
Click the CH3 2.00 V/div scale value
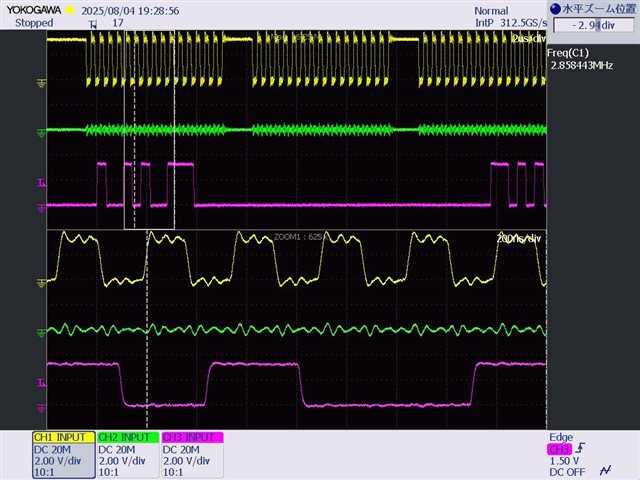187,461
